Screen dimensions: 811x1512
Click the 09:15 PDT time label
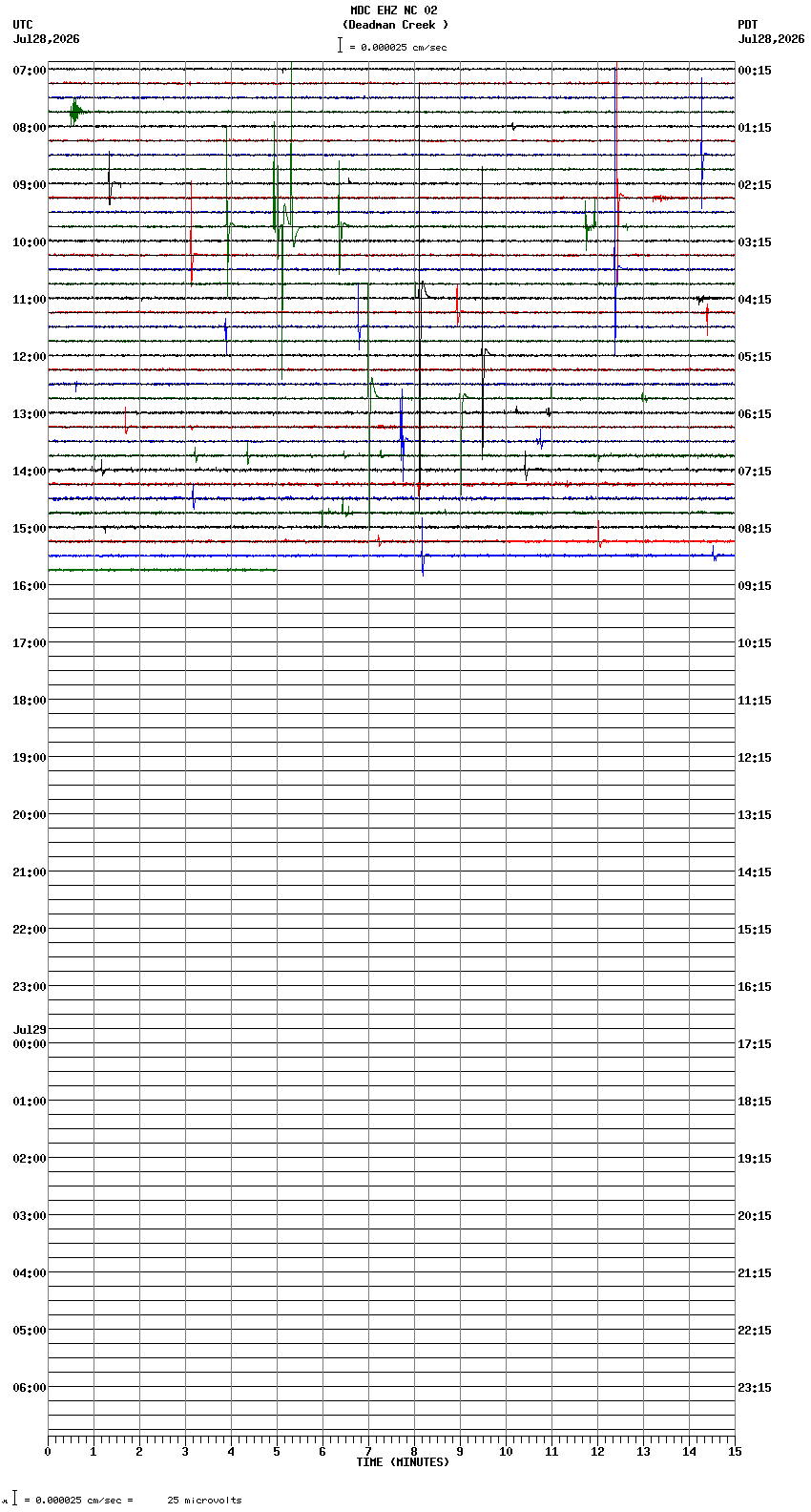click(755, 586)
